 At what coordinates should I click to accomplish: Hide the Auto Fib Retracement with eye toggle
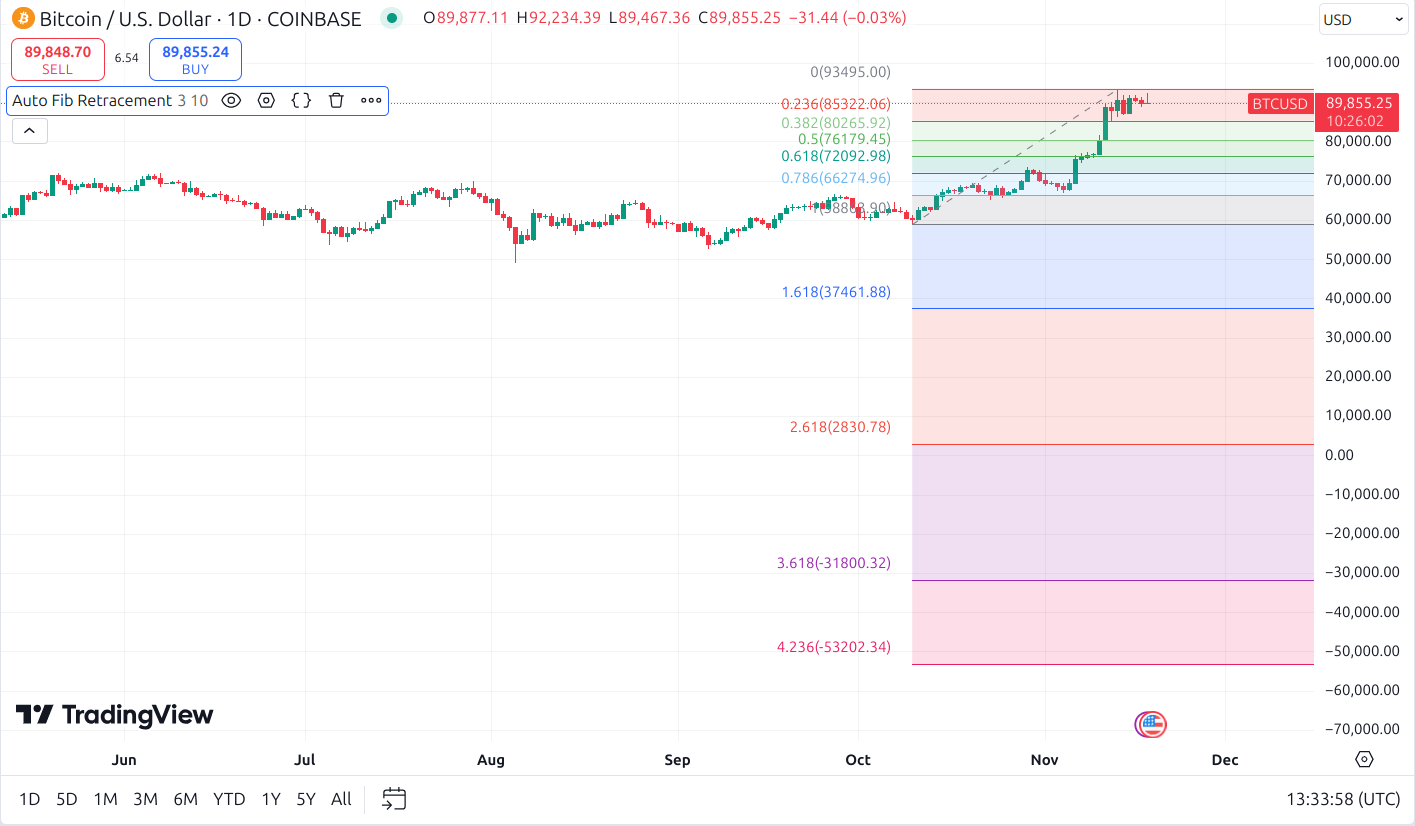point(231,100)
